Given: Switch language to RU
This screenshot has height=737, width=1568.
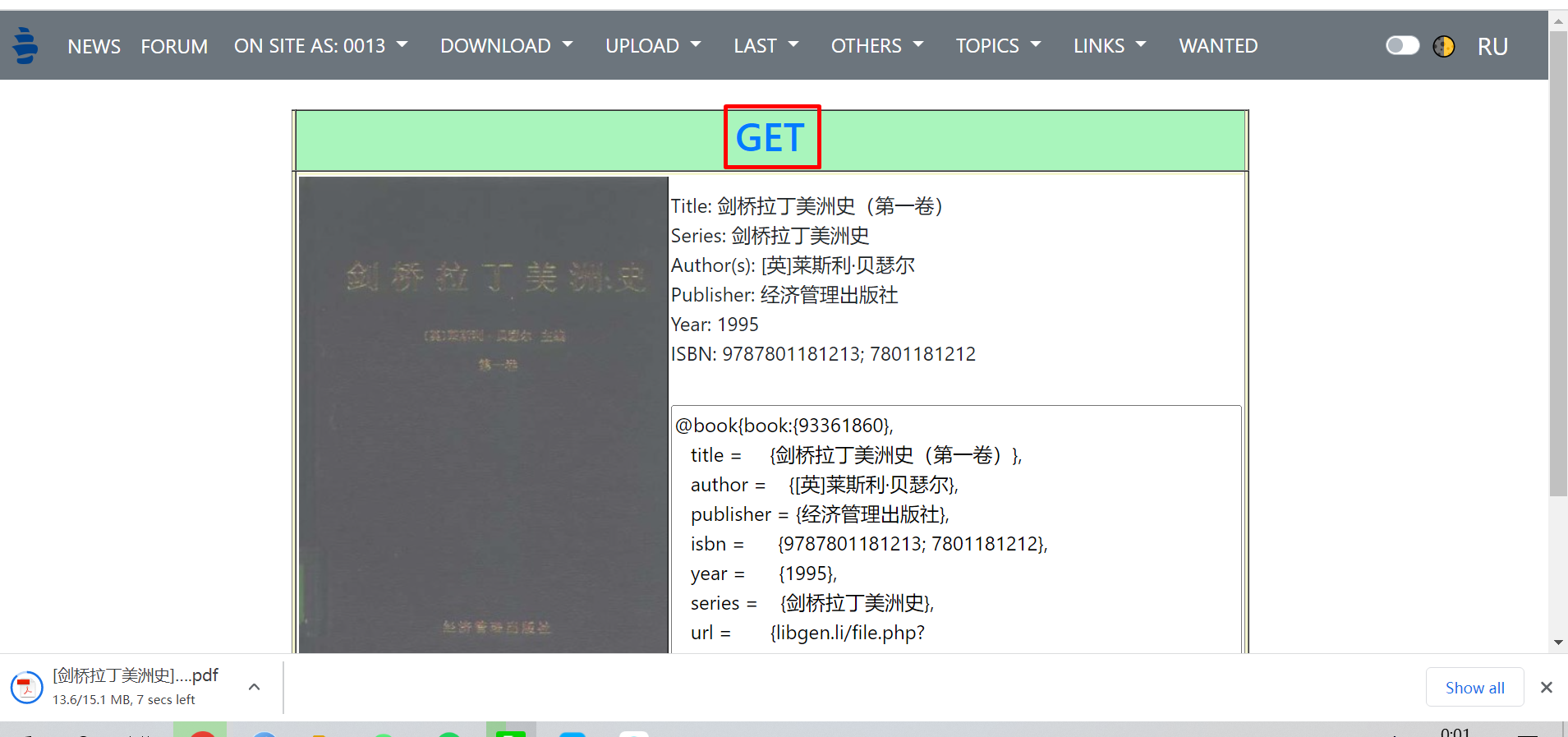Looking at the screenshot, I should pos(1492,47).
